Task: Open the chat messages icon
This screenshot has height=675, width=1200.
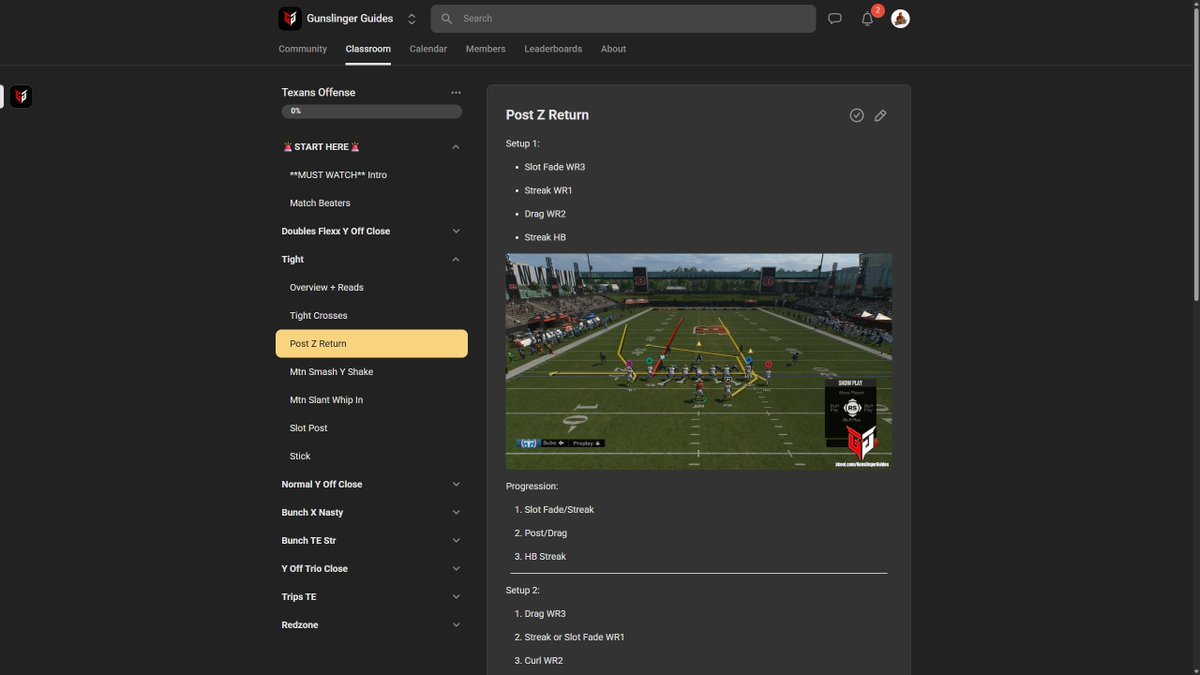Action: coord(835,19)
